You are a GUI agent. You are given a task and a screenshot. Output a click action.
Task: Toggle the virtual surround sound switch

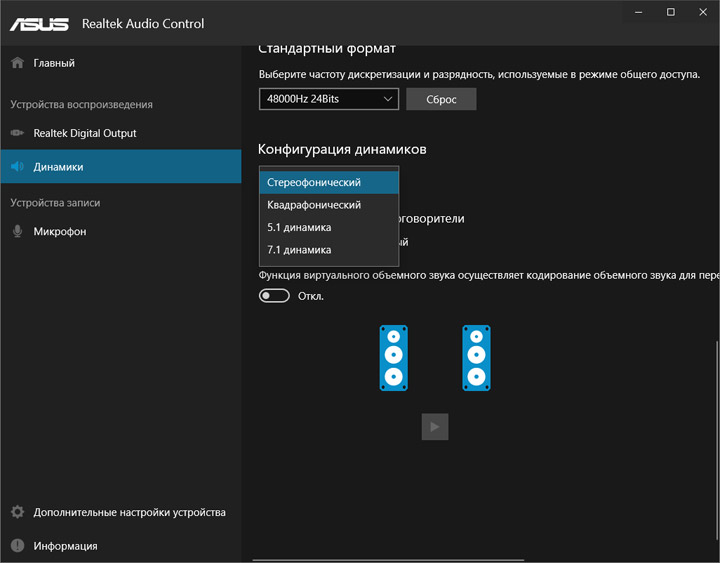[x=274, y=296]
